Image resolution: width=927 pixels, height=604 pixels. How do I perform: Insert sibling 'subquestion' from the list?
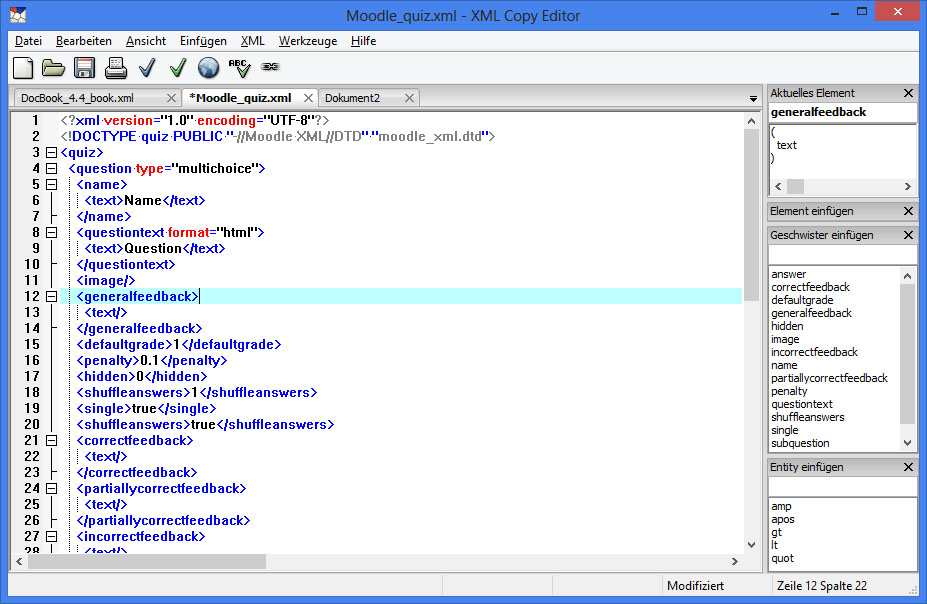(800, 443)
